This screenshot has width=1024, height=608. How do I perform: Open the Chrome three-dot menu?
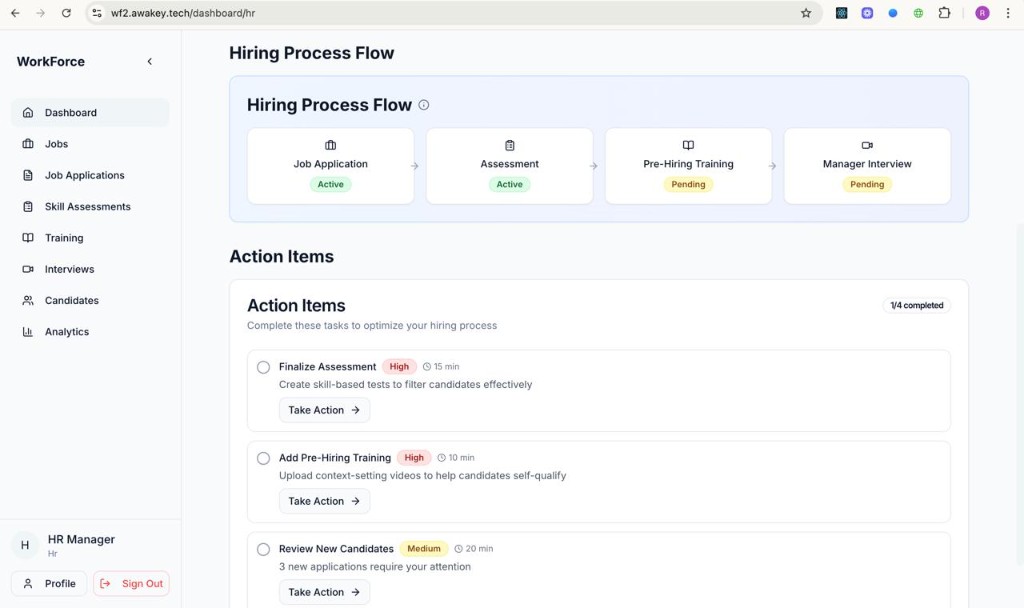1008,13
